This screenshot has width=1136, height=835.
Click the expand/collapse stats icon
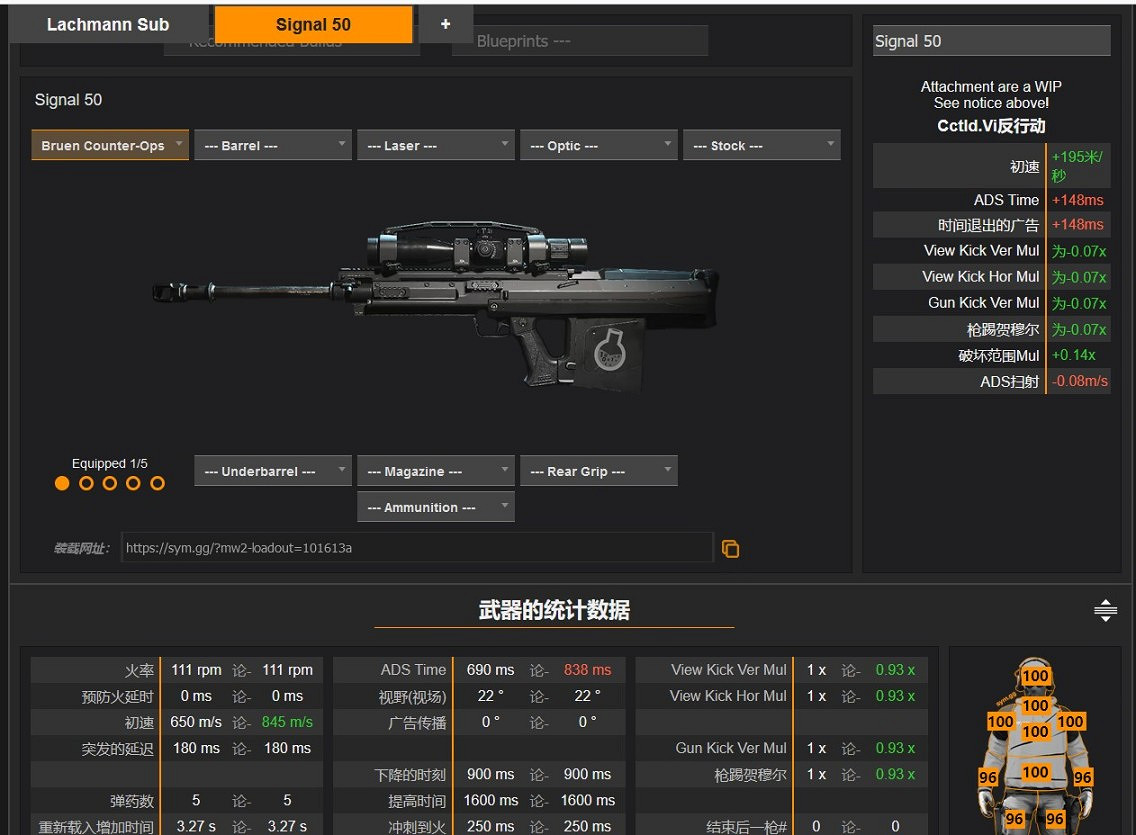(x=1105, y=610)
